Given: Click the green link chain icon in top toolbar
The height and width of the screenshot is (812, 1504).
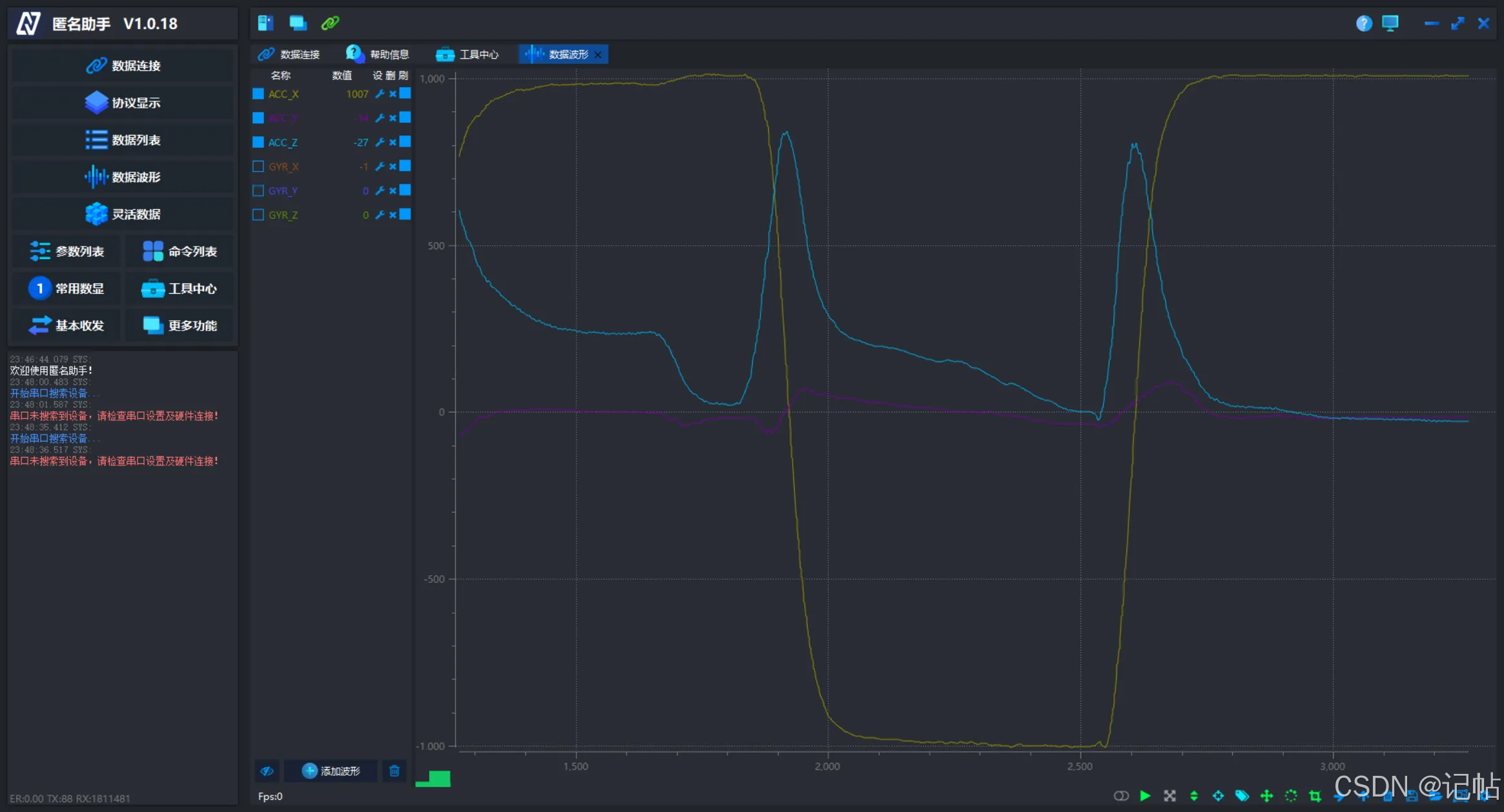Looking at the screenshot, I should (330, 23).
